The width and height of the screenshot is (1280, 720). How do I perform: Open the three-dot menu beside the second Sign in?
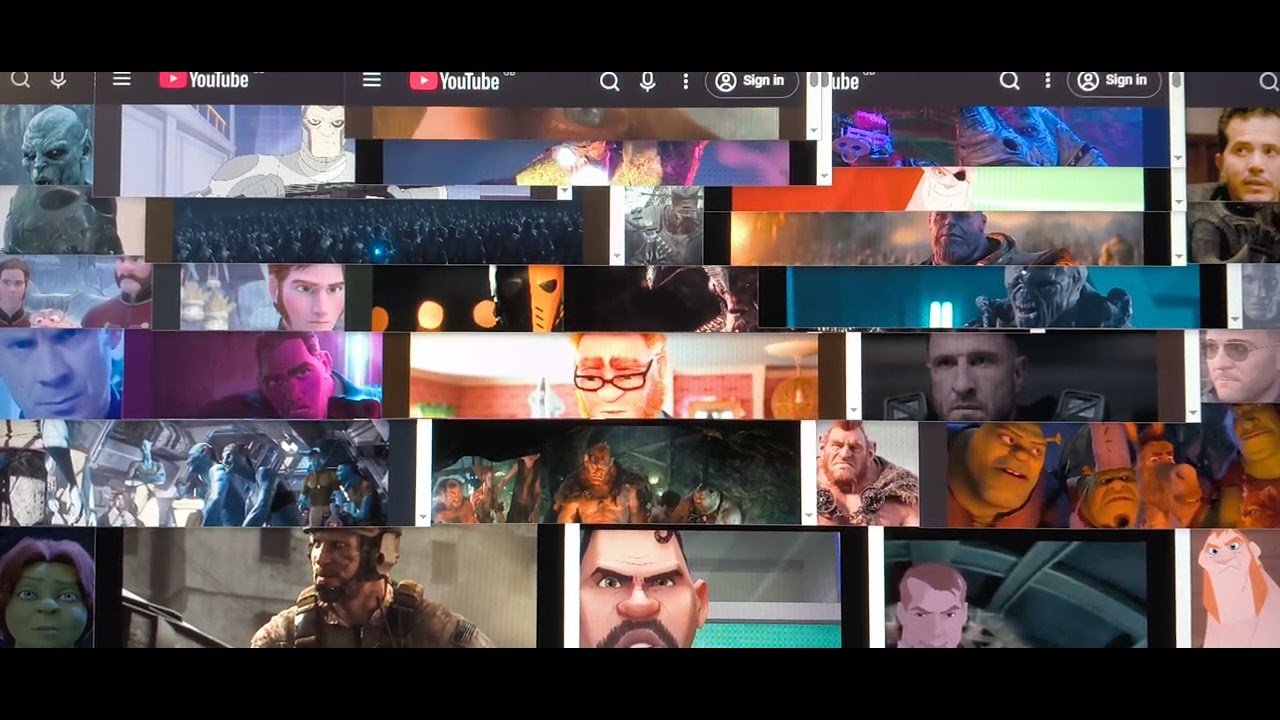(x=1048, y=80)
